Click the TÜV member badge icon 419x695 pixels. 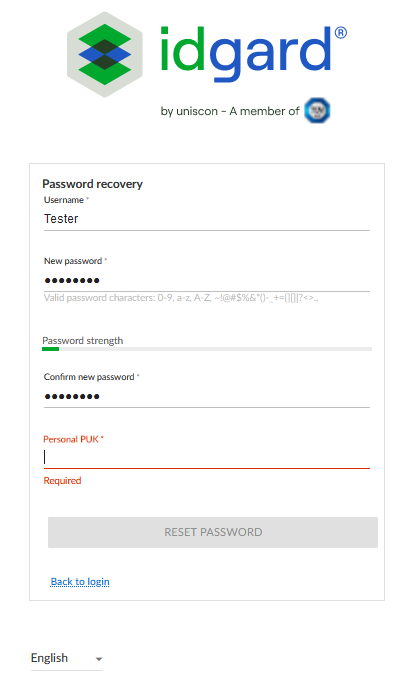(317, 110)
